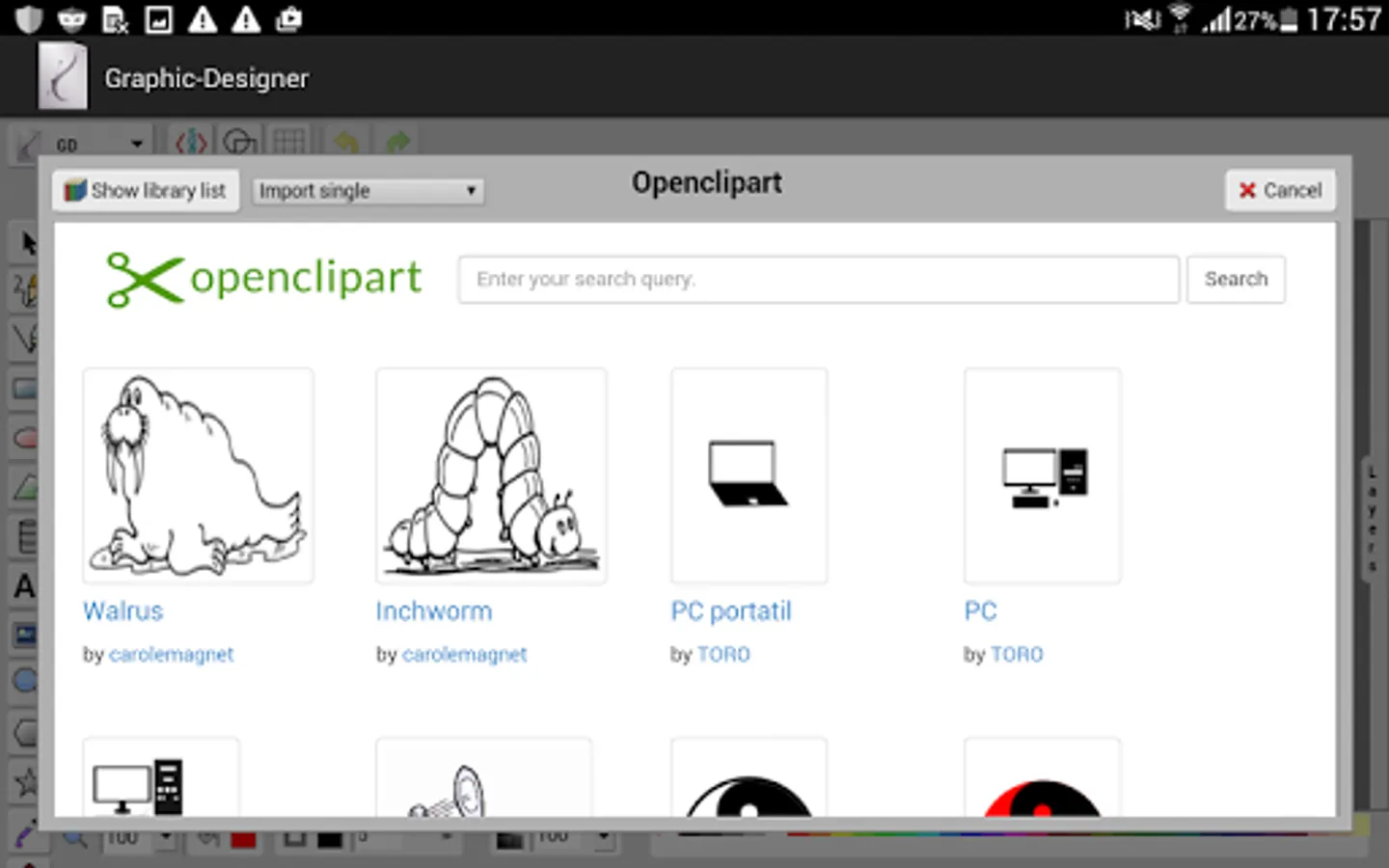Screen dimensions: 1389x868
Task: Select the arrow pointer tool
Action: pyautogui.click(x=27, y=242)
